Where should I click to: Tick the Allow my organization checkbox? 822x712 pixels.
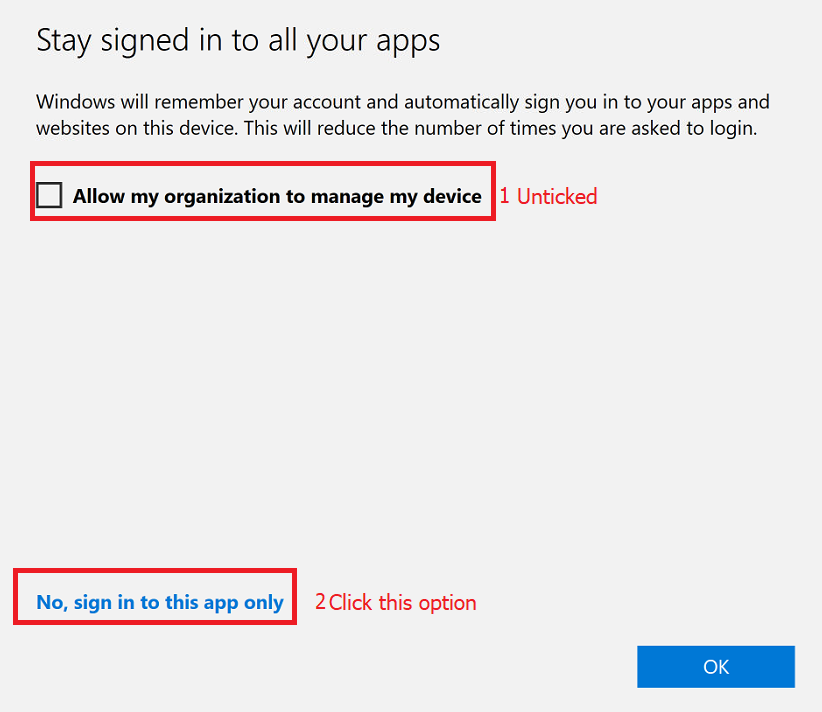pyautogui.click(x=49, y=195)
